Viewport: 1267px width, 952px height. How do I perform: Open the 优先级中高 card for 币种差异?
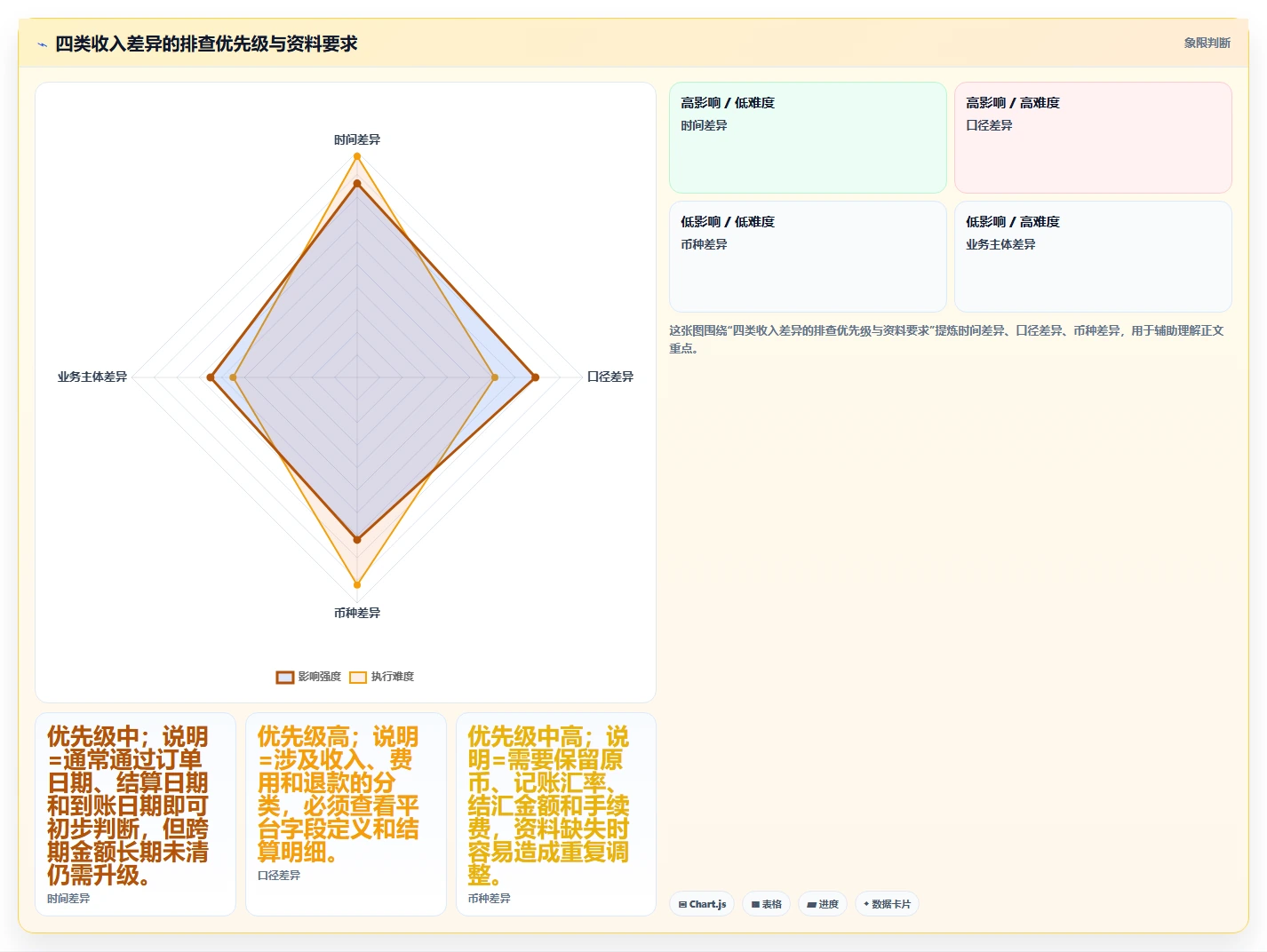[x=556, y=814]
